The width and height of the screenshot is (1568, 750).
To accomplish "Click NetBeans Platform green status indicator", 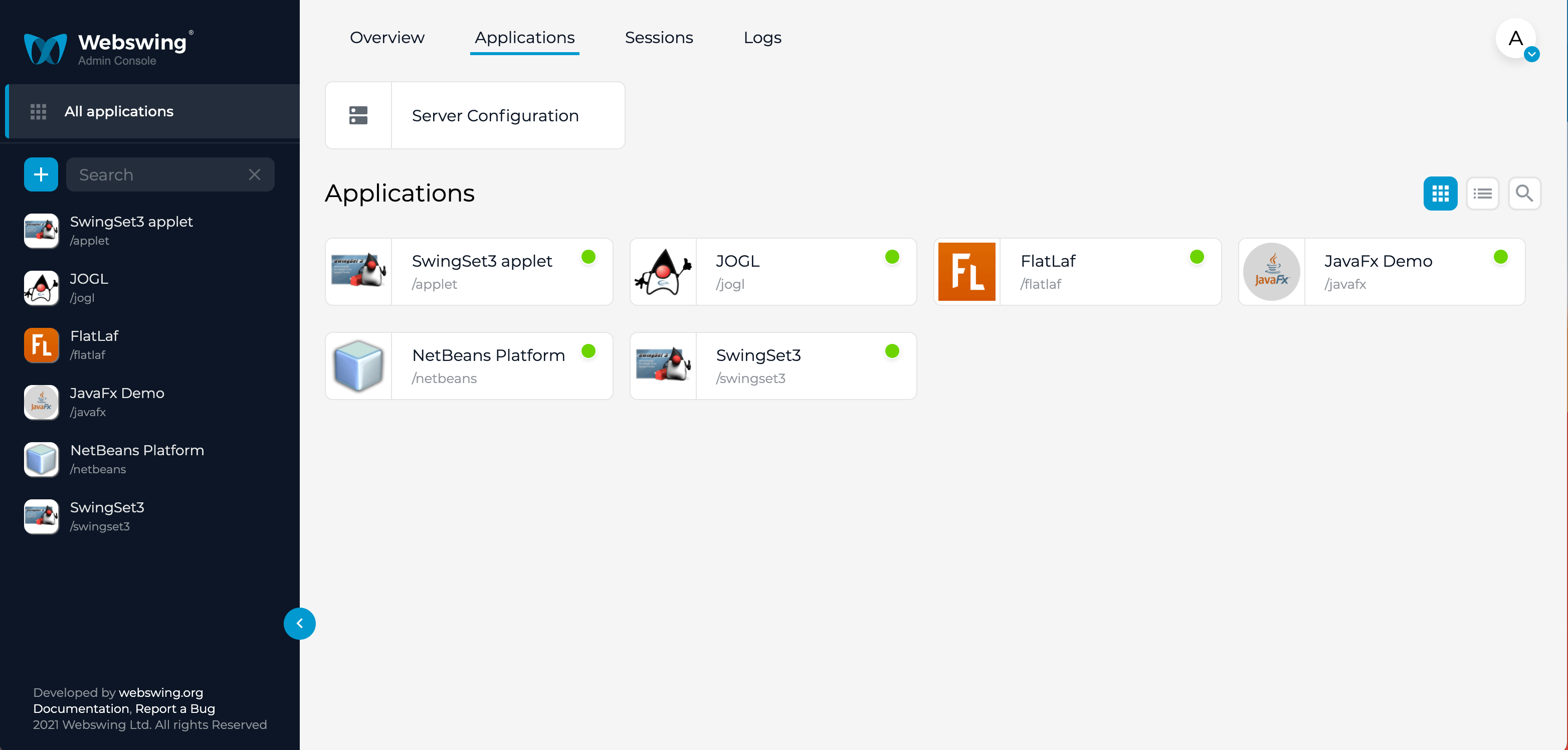I will [589, 351].
